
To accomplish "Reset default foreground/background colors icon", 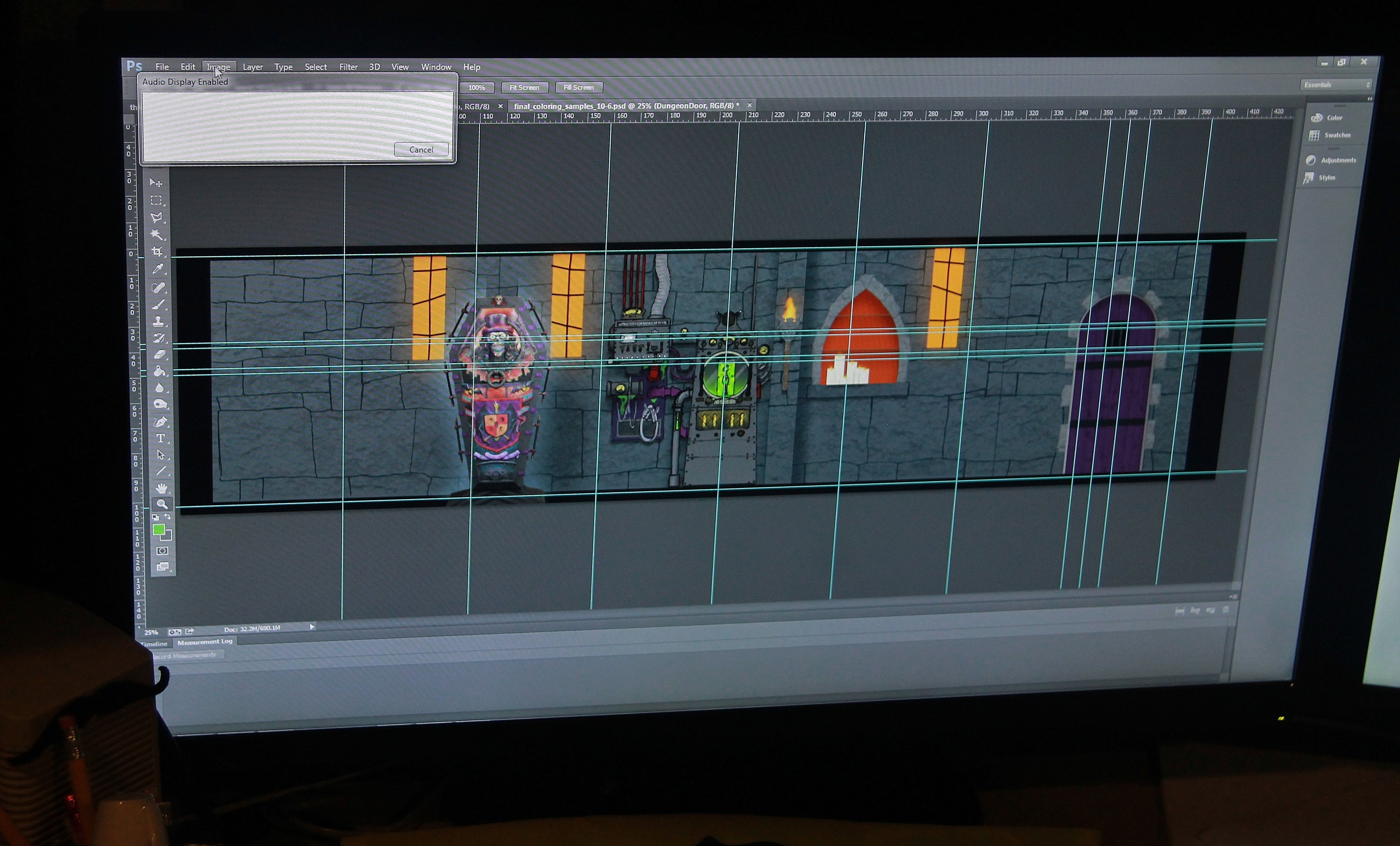I will click(155, 517).
